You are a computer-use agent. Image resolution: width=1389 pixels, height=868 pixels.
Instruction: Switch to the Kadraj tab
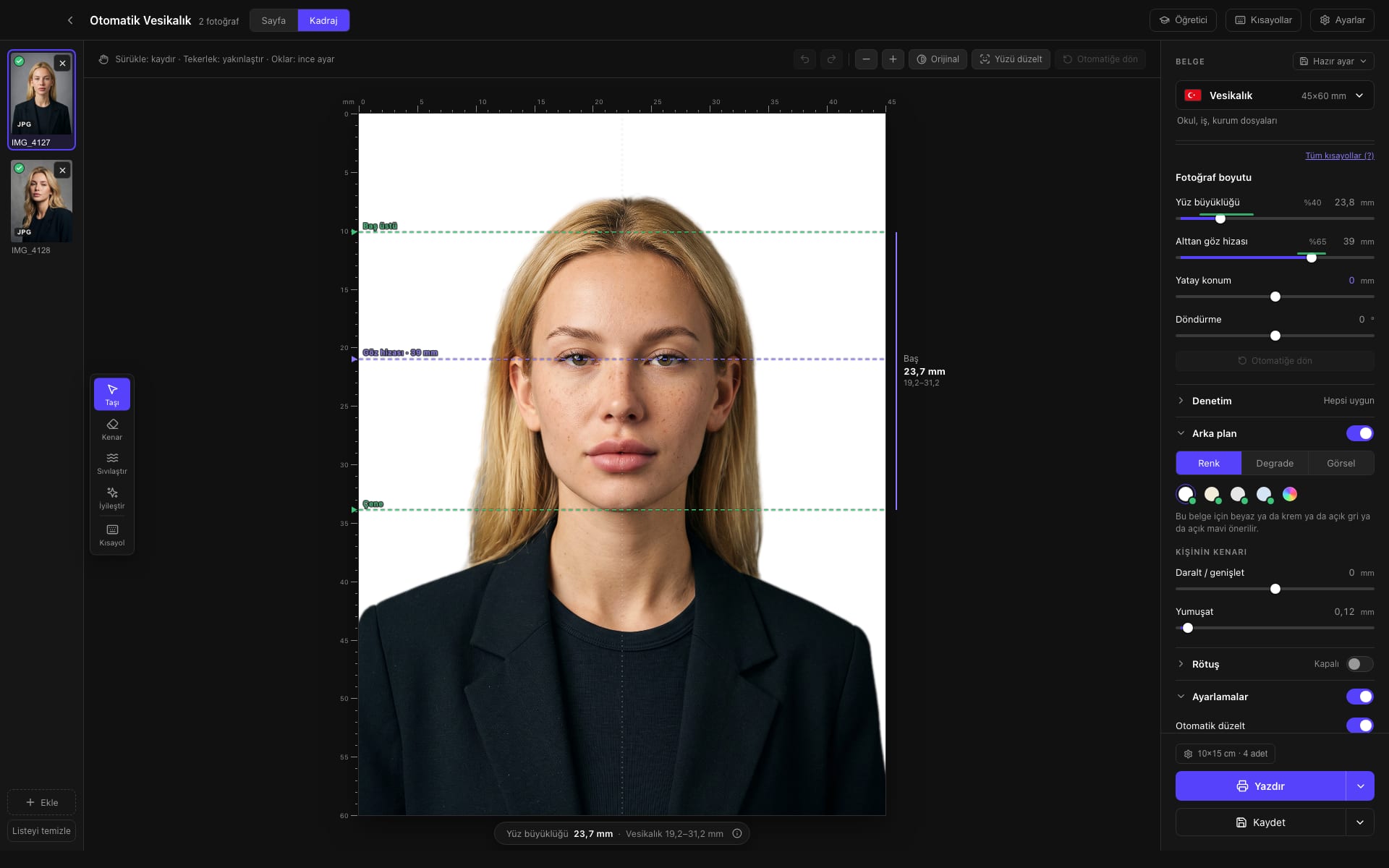[x=323, y=20]
